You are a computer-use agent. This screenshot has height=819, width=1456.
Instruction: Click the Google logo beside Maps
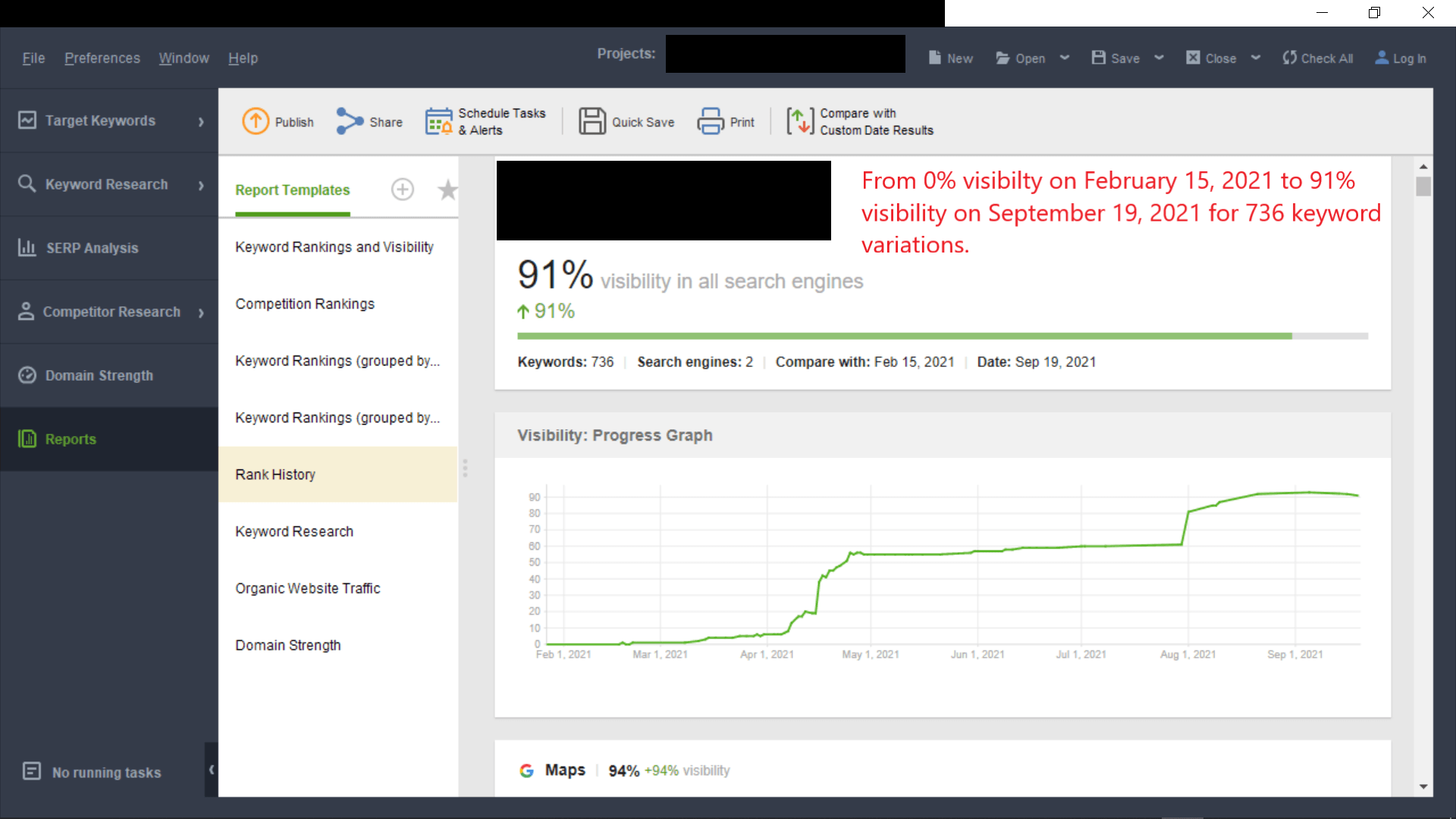point(526,770)
